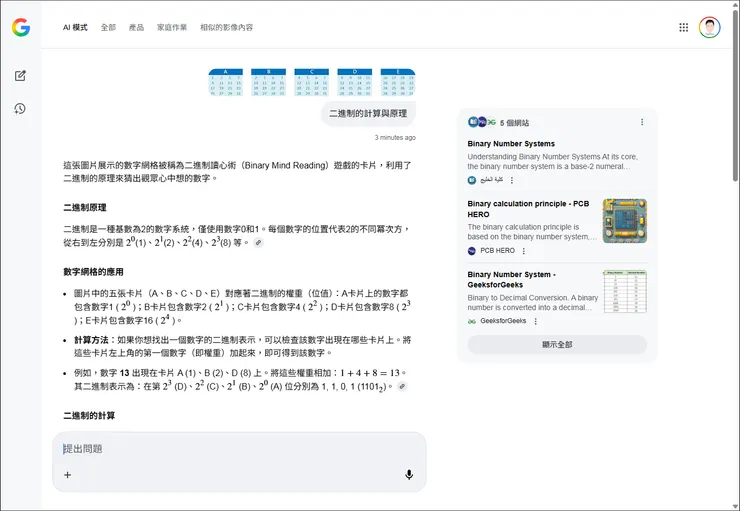The width and height of the screenshot is (740, 511).
Task: Switch to the 家庭作業 tab
Action: point(172,27)
